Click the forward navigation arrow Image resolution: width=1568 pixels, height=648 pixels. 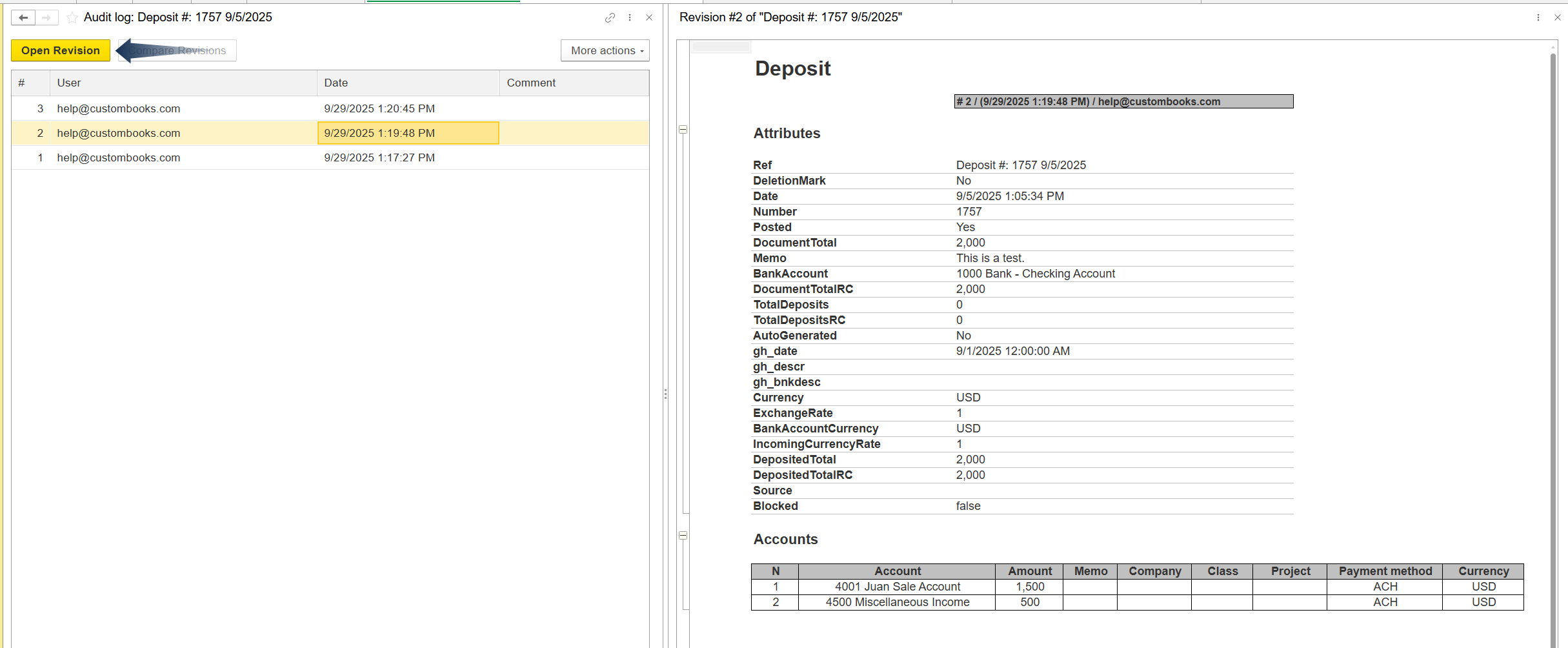point(46,17)
